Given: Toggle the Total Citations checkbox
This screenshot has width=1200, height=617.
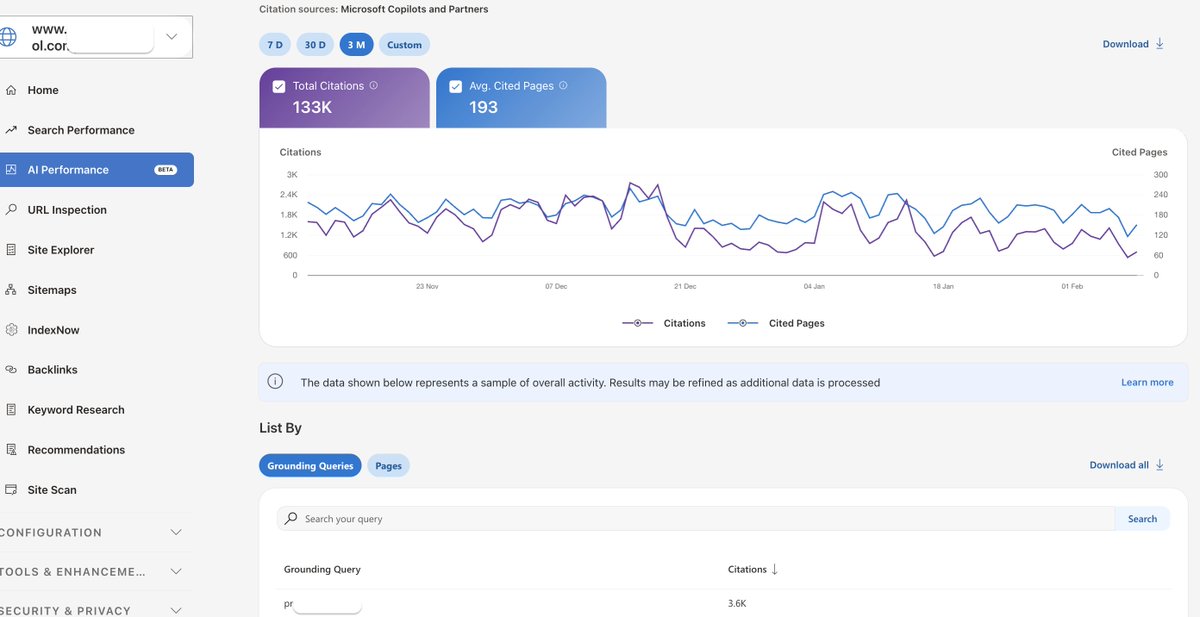Looking at the screenshot, I should point(279,86).
